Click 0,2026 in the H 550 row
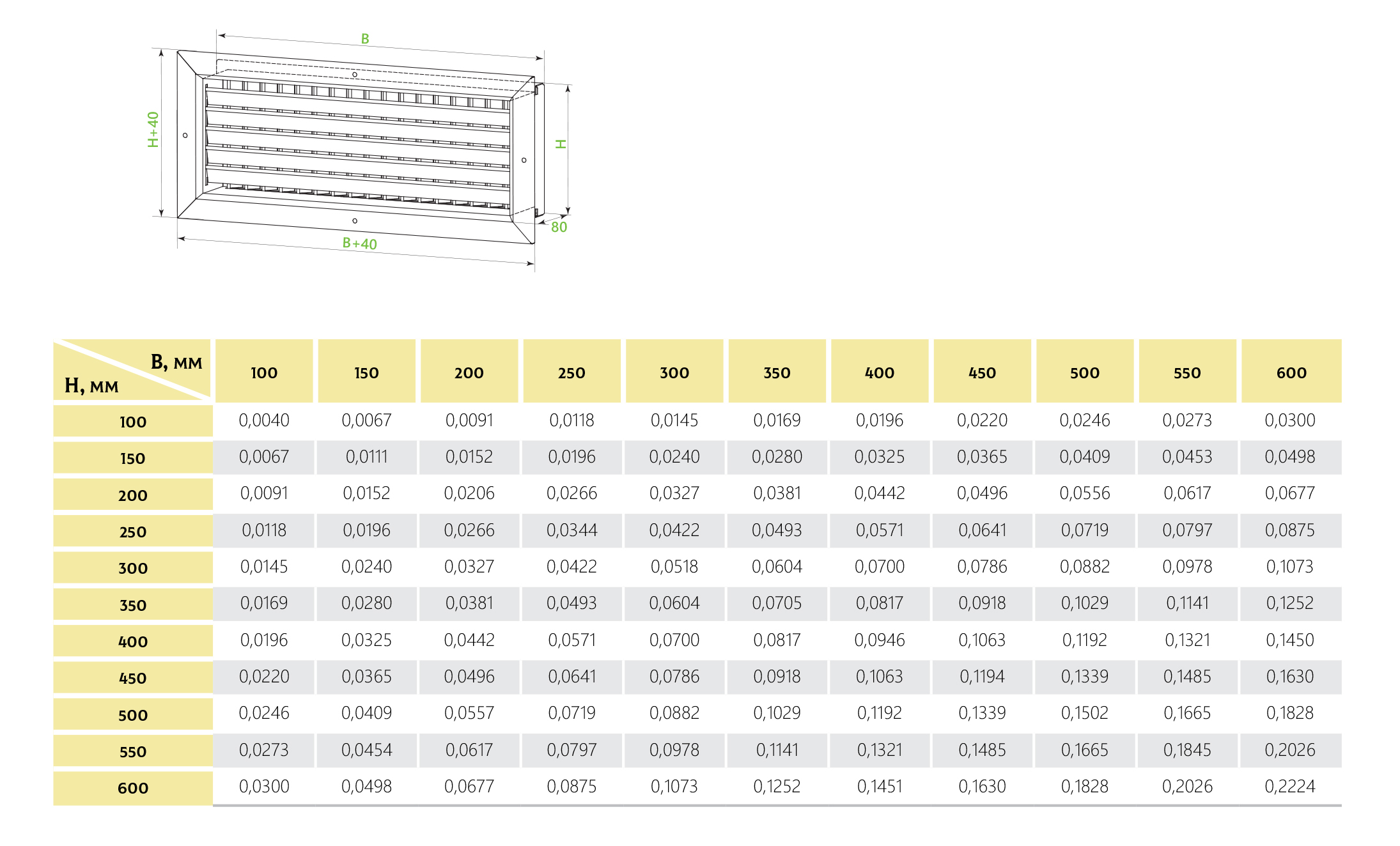The width and height of the screenshot is (1400, 846). coord(1290,750)
